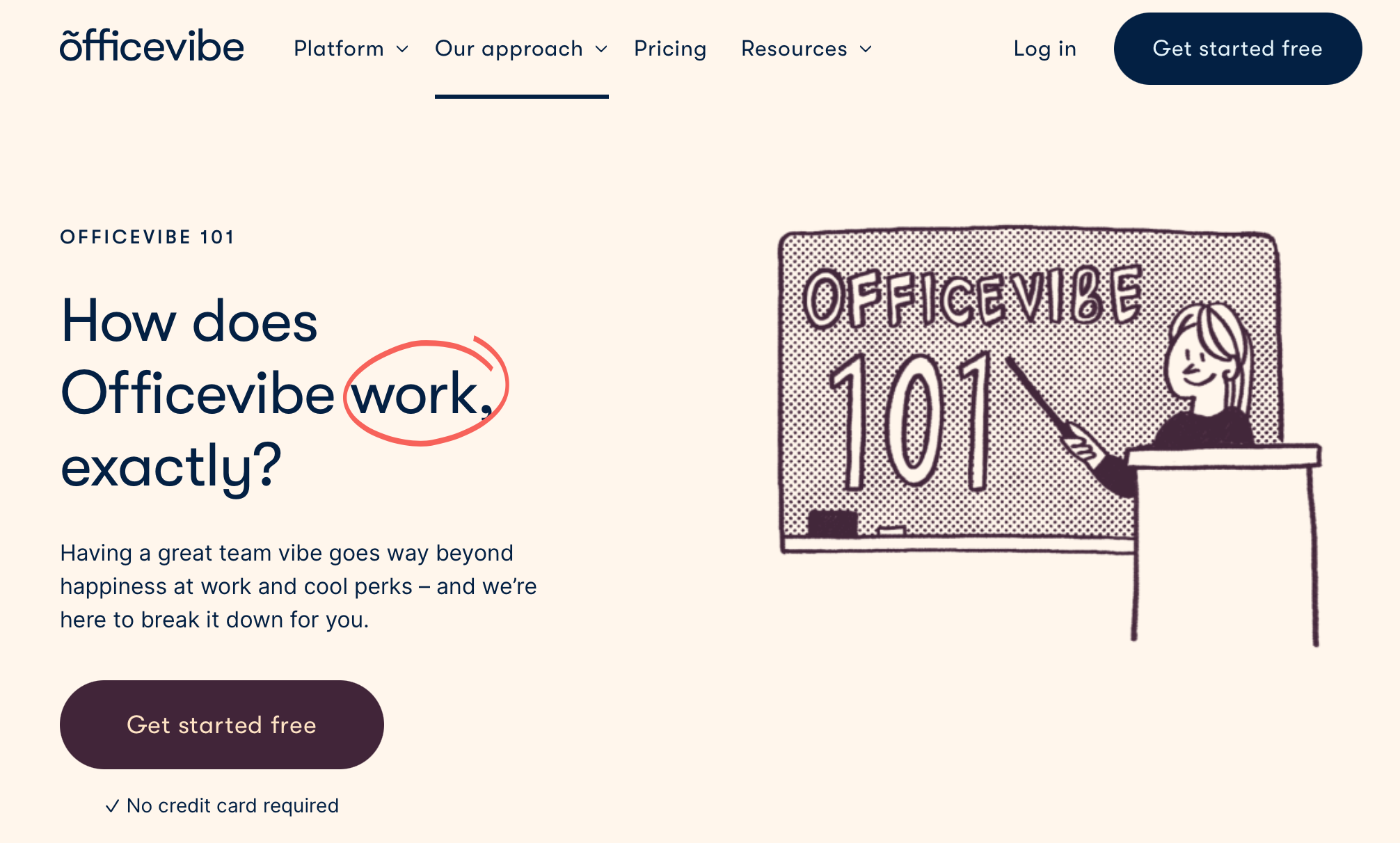Click the Officevibe logo in the header
The height and width of the screenshot is (843, 1400).
(153, 48)
